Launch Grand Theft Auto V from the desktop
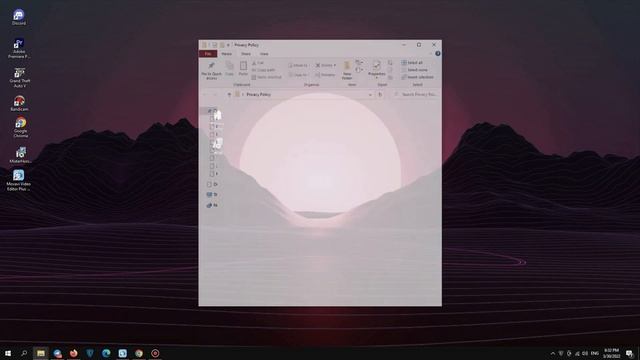This screenshot has width=640, height=360. tap(19, 78)
